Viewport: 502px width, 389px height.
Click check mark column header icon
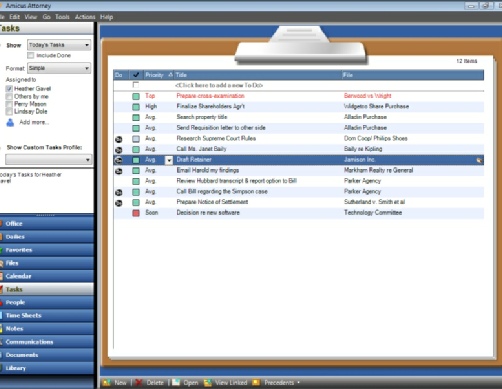(136, 75)
